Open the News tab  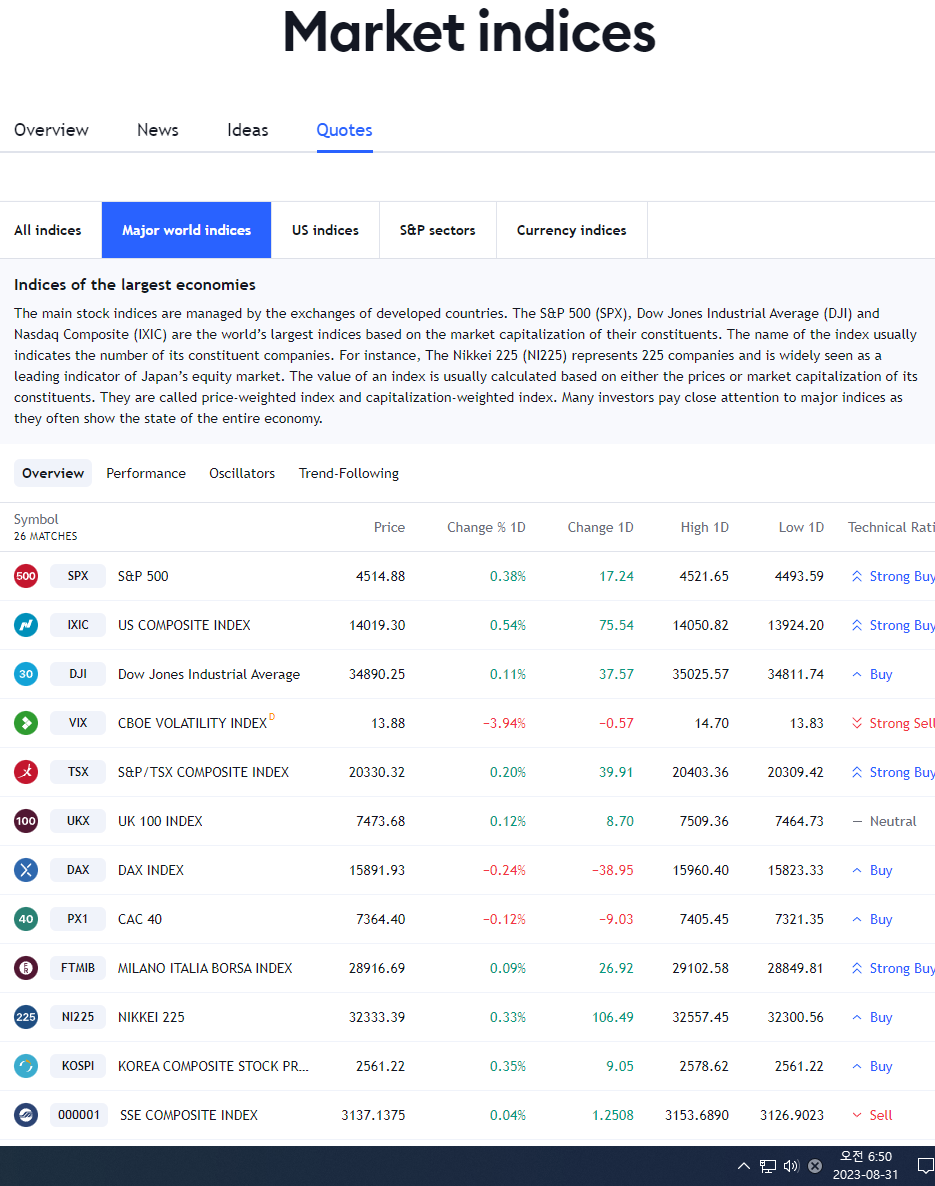[157, 130]
